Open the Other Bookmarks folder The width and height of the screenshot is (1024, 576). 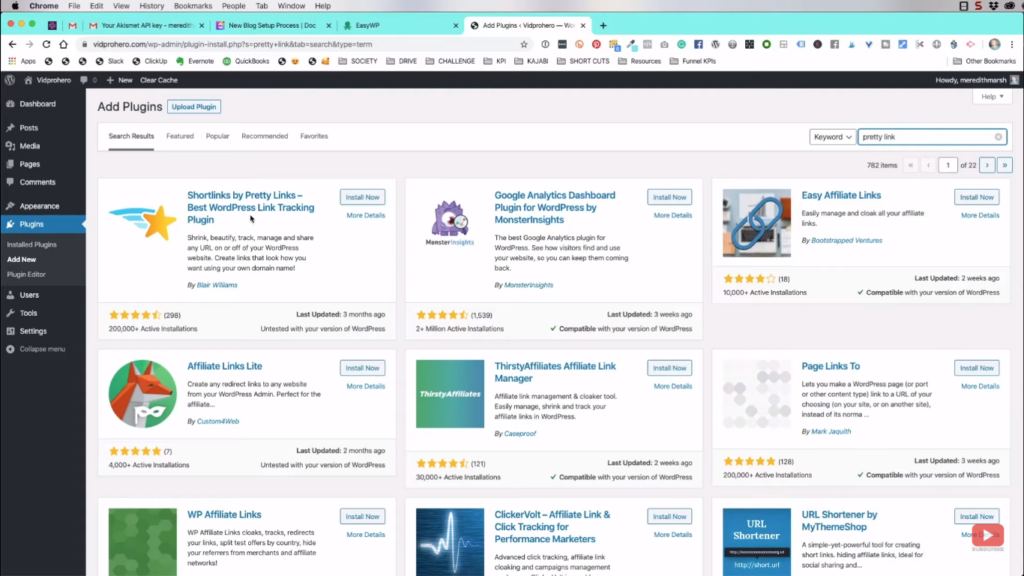coord(984,61)
